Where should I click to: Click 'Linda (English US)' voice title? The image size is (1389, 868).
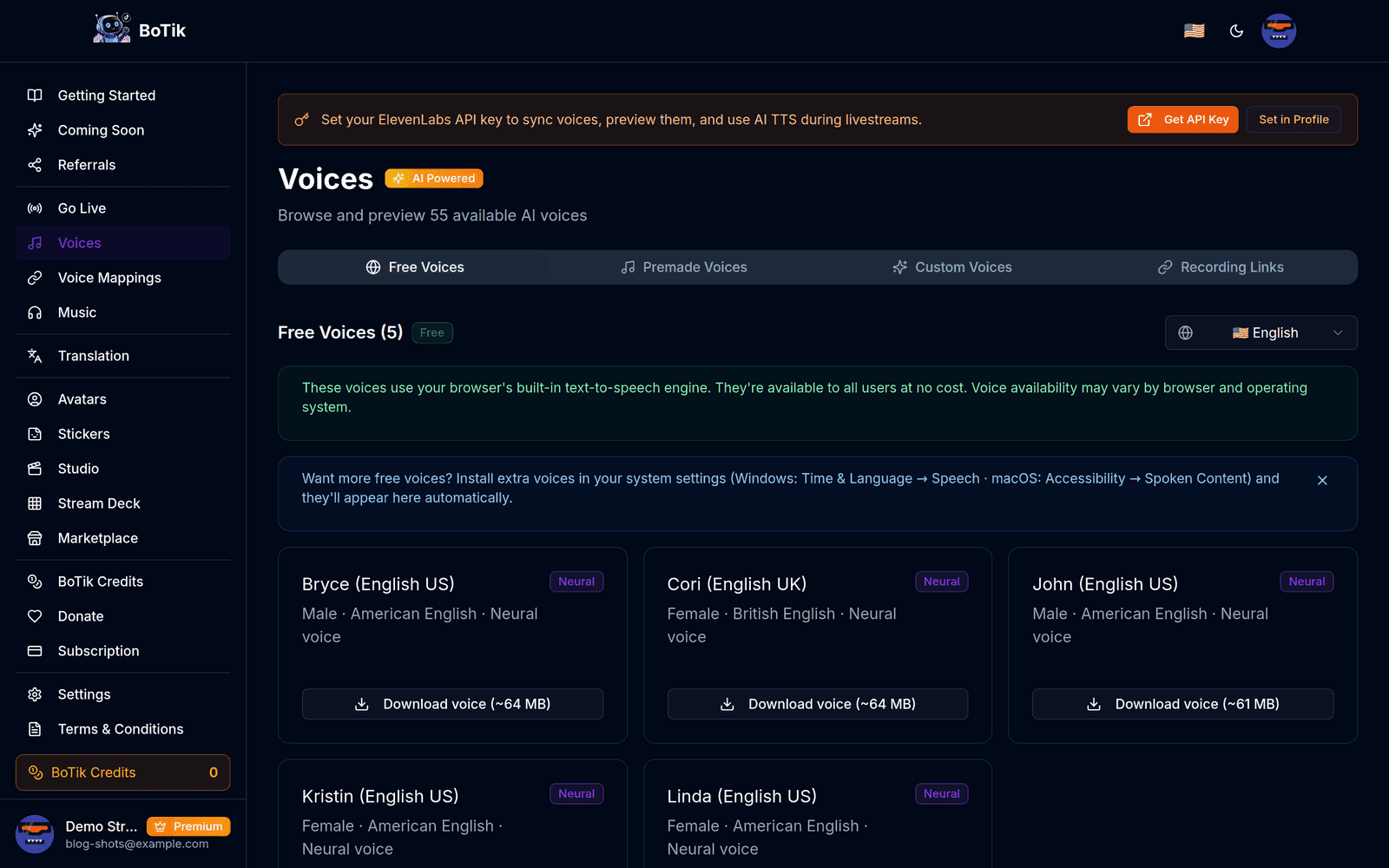point(742,796)
